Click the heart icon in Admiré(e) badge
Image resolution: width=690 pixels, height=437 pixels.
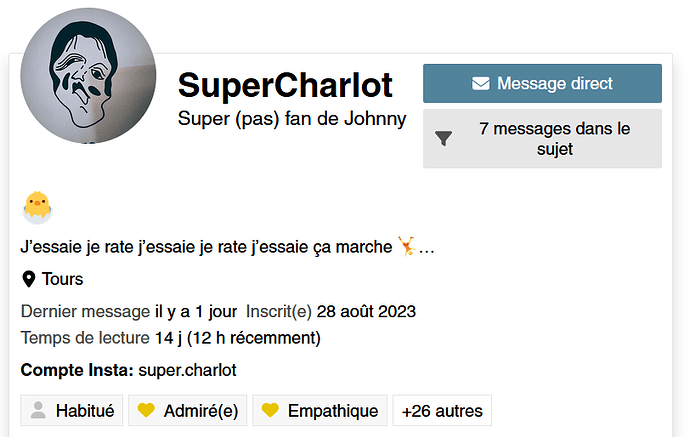point(146,410)
